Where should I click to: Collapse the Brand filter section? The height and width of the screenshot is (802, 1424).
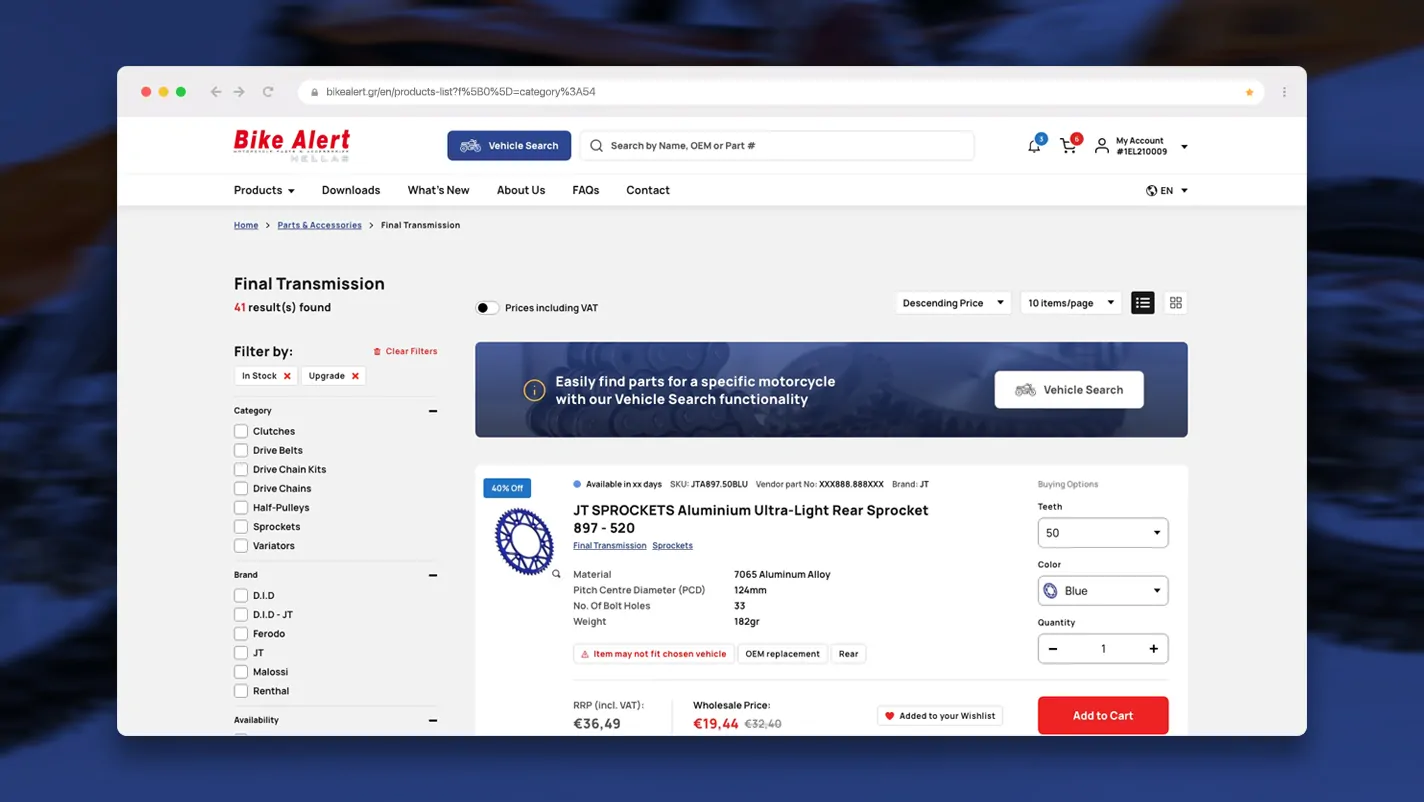pos(433,575)
